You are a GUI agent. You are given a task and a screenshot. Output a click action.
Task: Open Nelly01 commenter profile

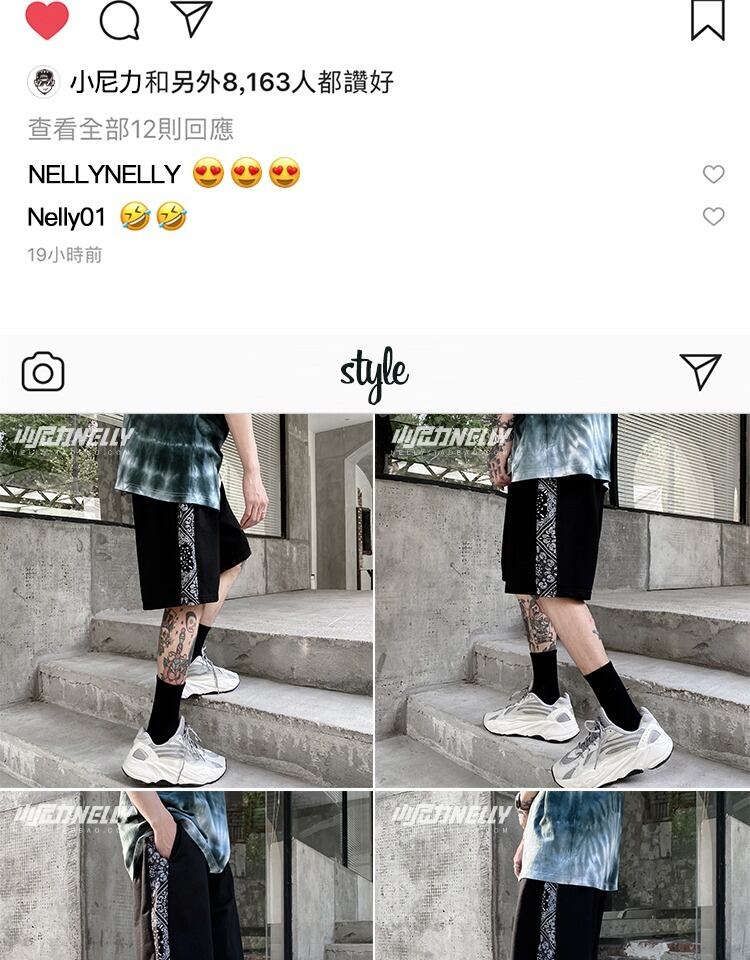pyautogui.click(x=67, y=217)
